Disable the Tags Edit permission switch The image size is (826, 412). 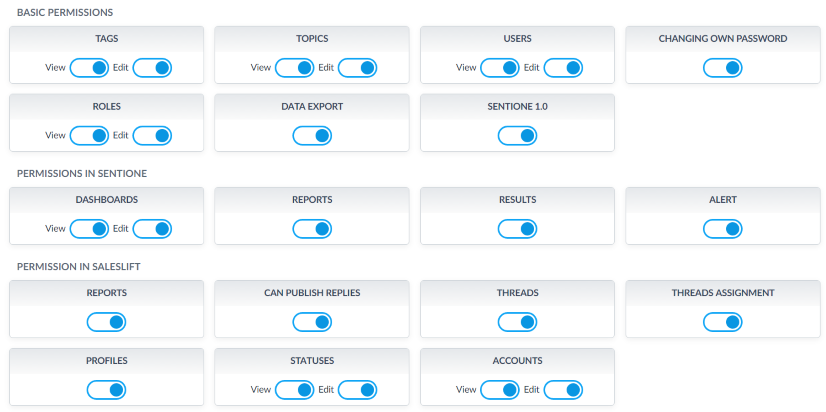152,68
